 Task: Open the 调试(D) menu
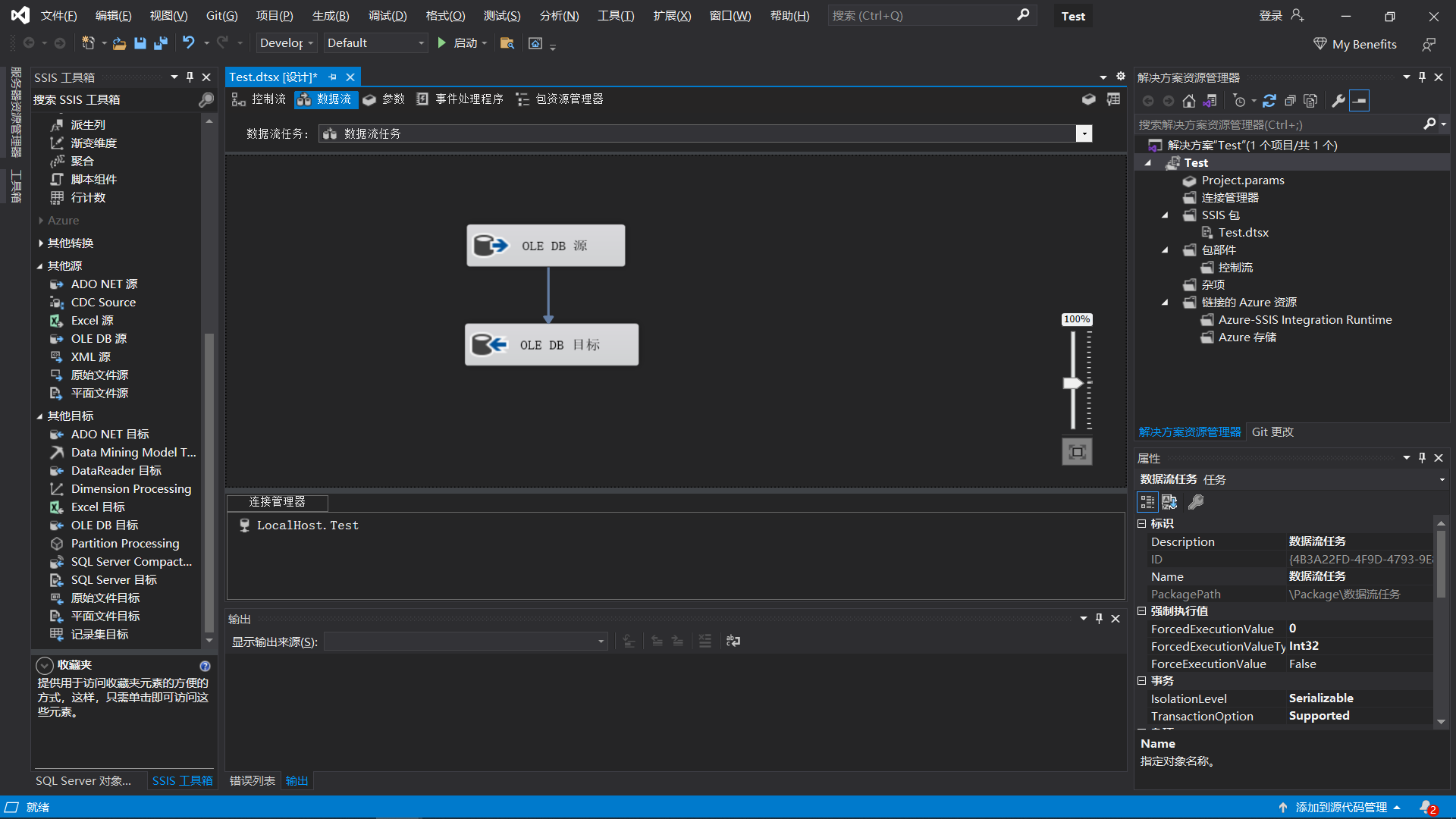388,16
